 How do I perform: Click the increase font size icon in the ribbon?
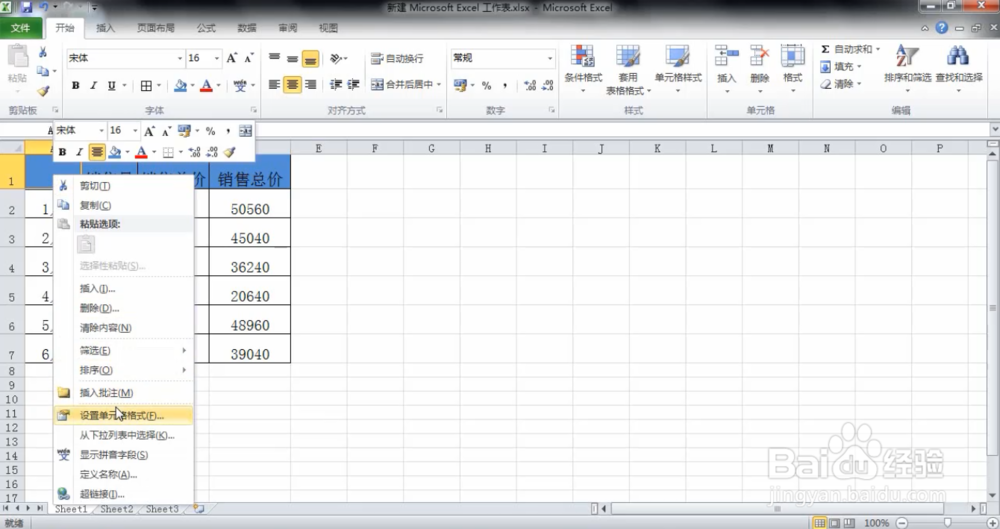pyautogui.click(x=232, y=58)
